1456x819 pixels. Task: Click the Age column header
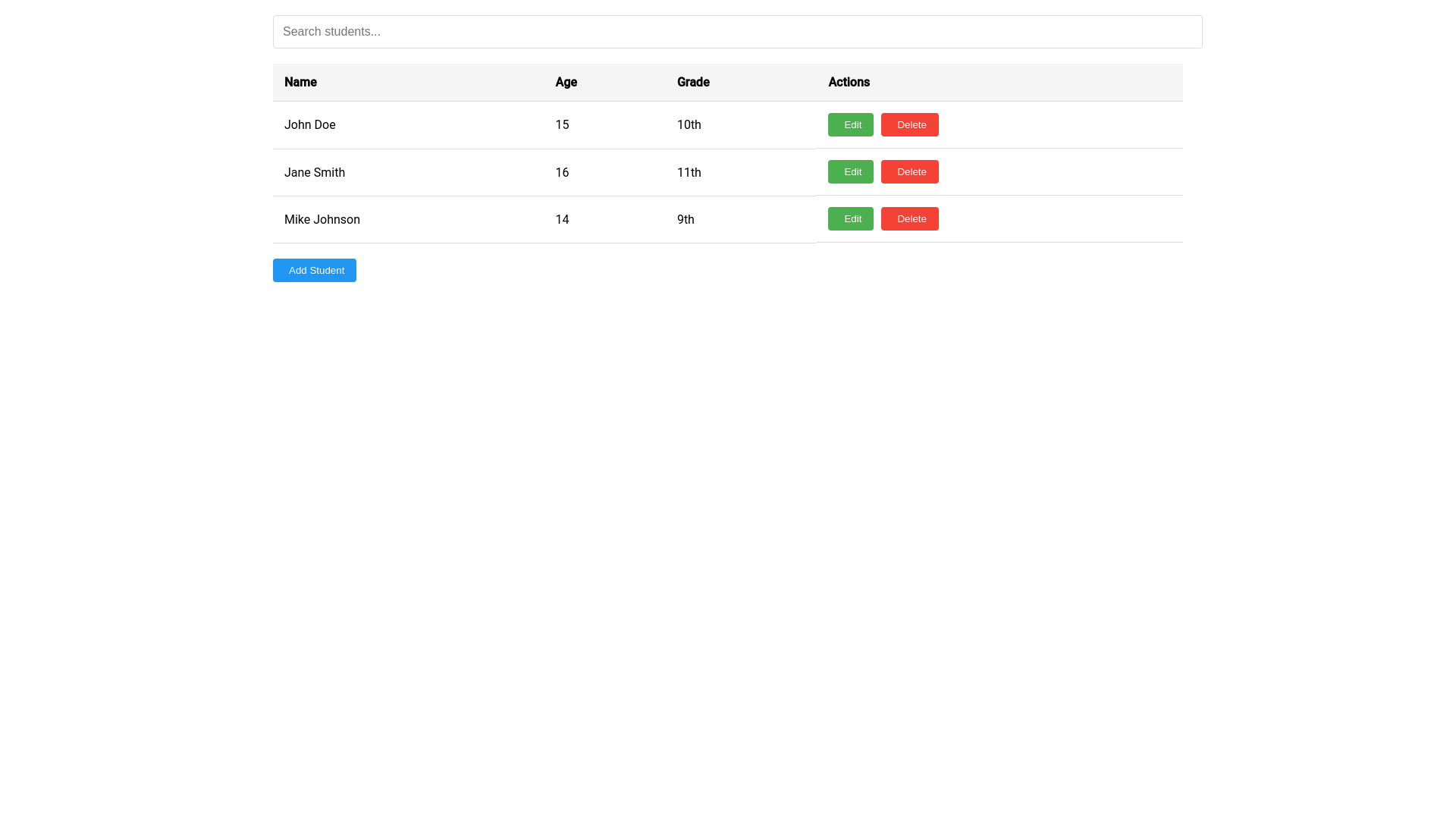click(x=566, y=82)
